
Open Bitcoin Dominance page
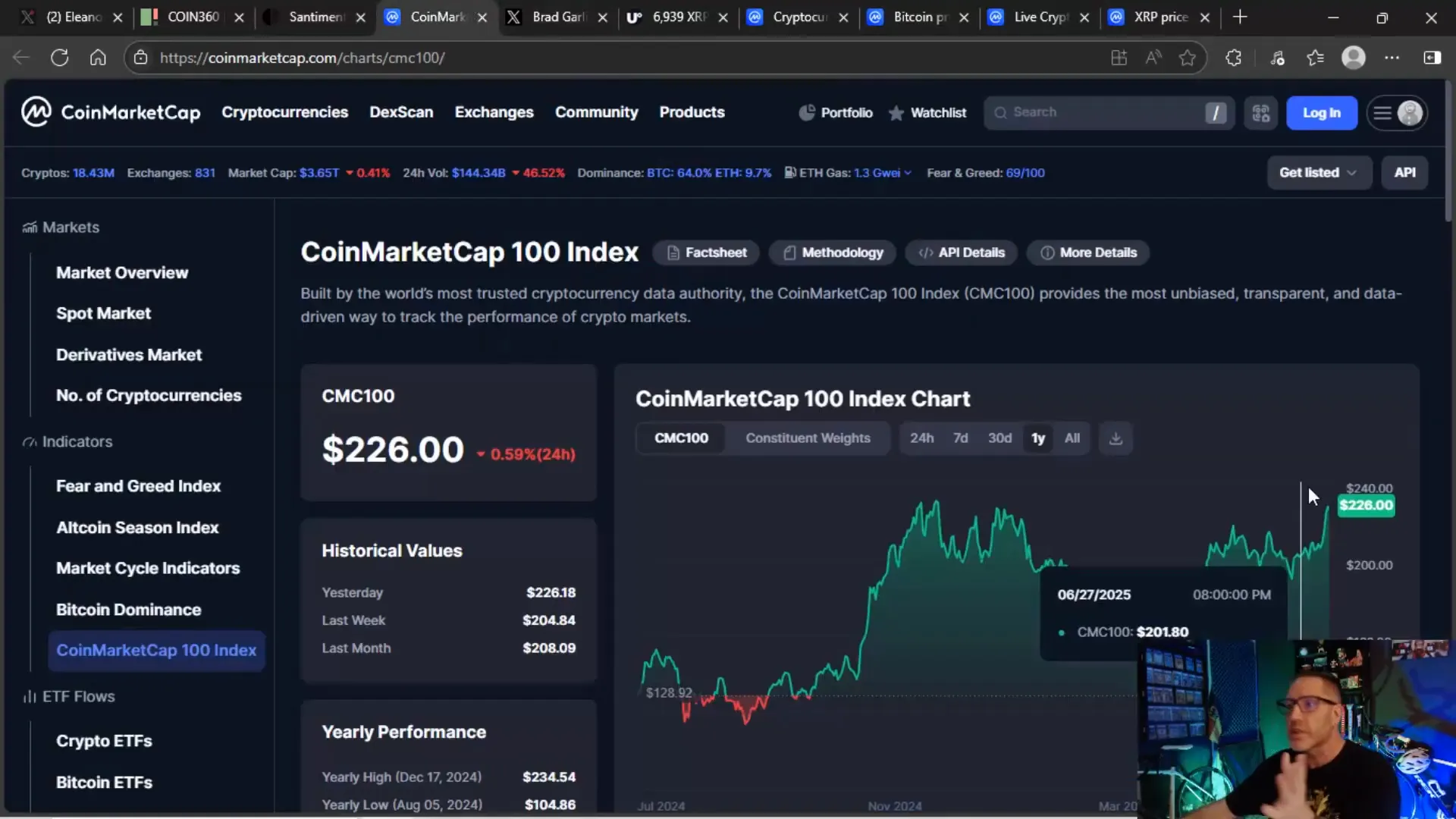point(128,610)
